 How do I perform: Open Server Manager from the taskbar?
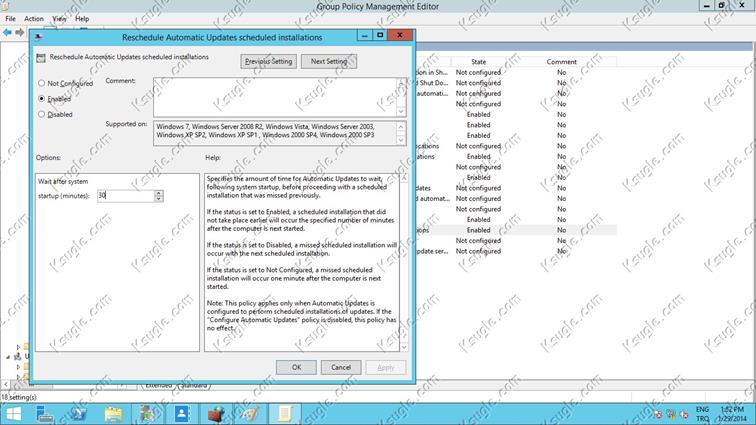pyautogui.click(x=45, y=414)
